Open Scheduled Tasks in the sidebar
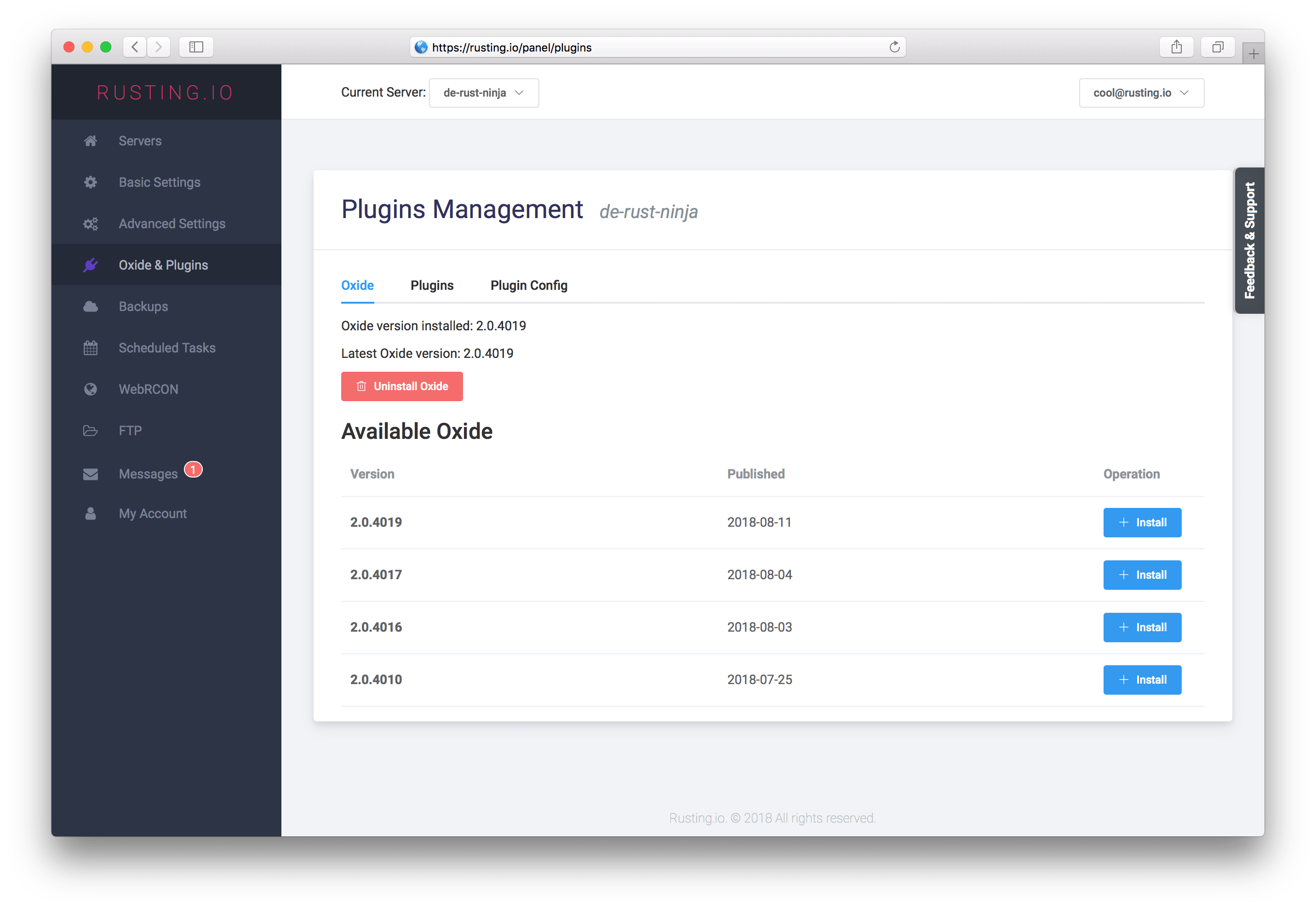Screen dimensions: 1316x910 click(x=166, y=348)
